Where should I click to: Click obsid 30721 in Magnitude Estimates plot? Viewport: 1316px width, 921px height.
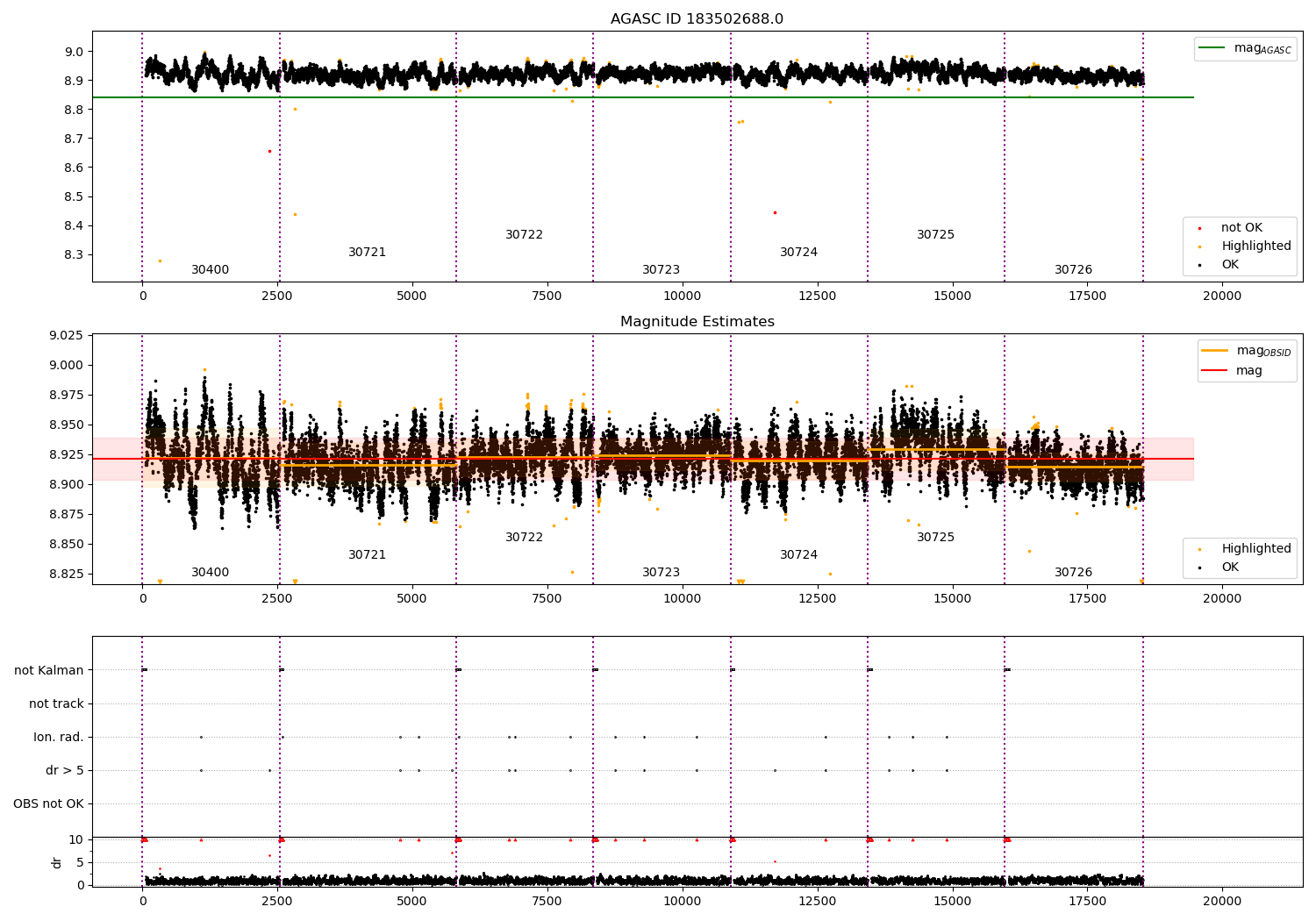(x=368, y=555)
